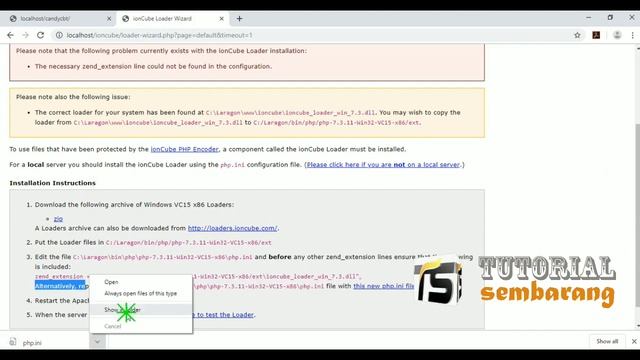Screen dimensions: 640x360
Task: Click the Installation Instructions heading text
Action: pos(53,183)
